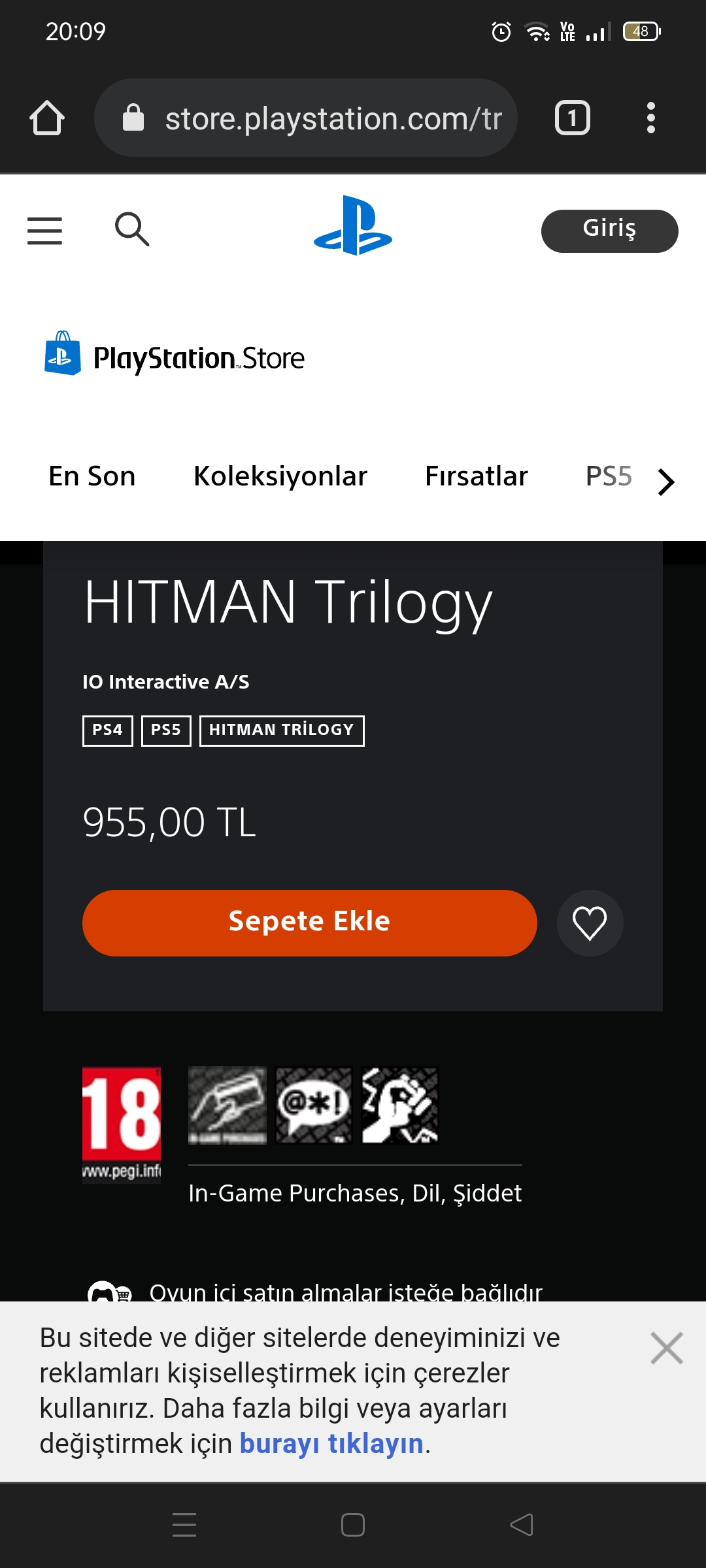Tap the PlayStation Store shopping bag logo
This screenshot has height=1568, width=706.
63,353
